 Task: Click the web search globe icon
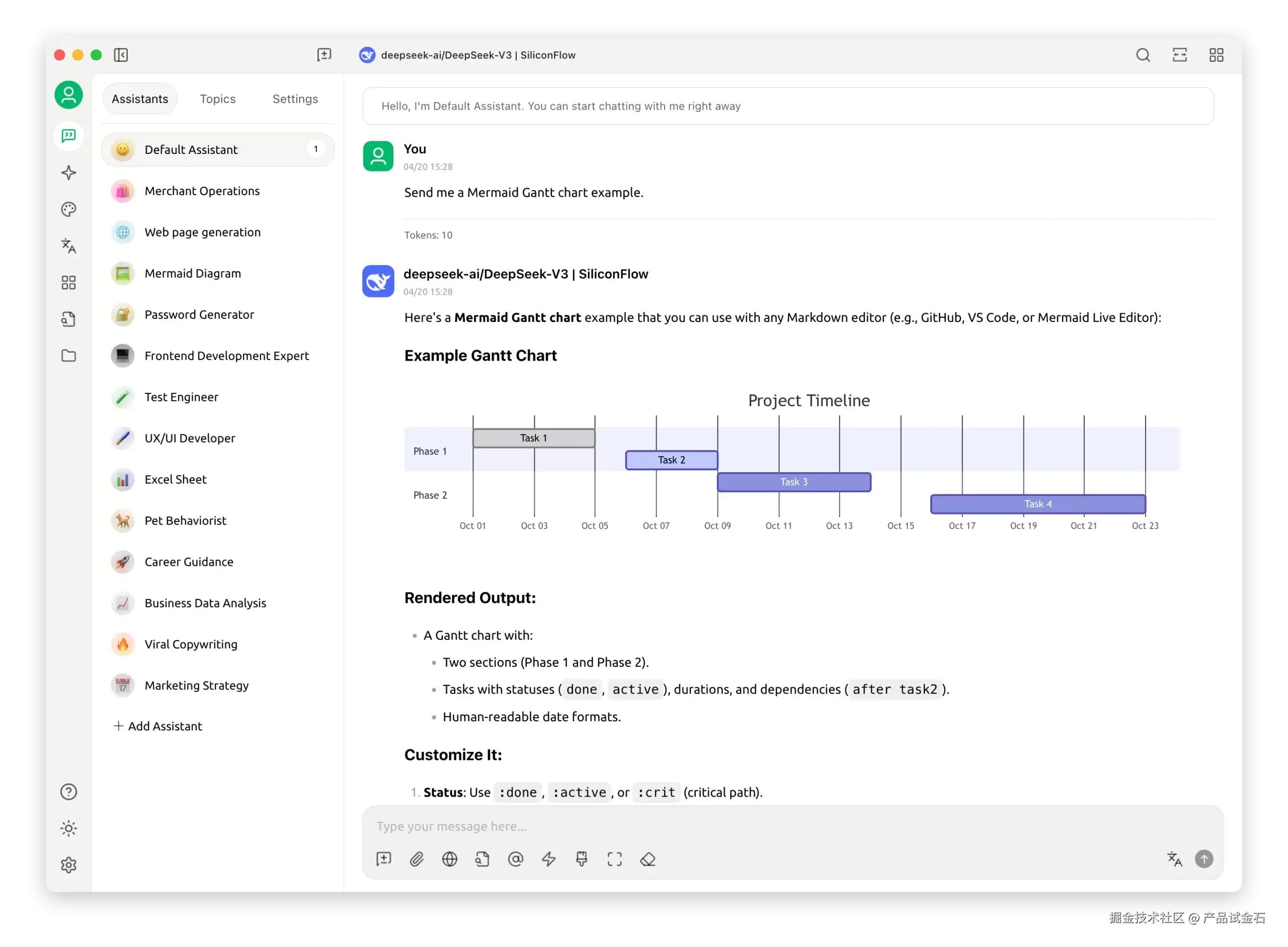(x=450, y=858)
